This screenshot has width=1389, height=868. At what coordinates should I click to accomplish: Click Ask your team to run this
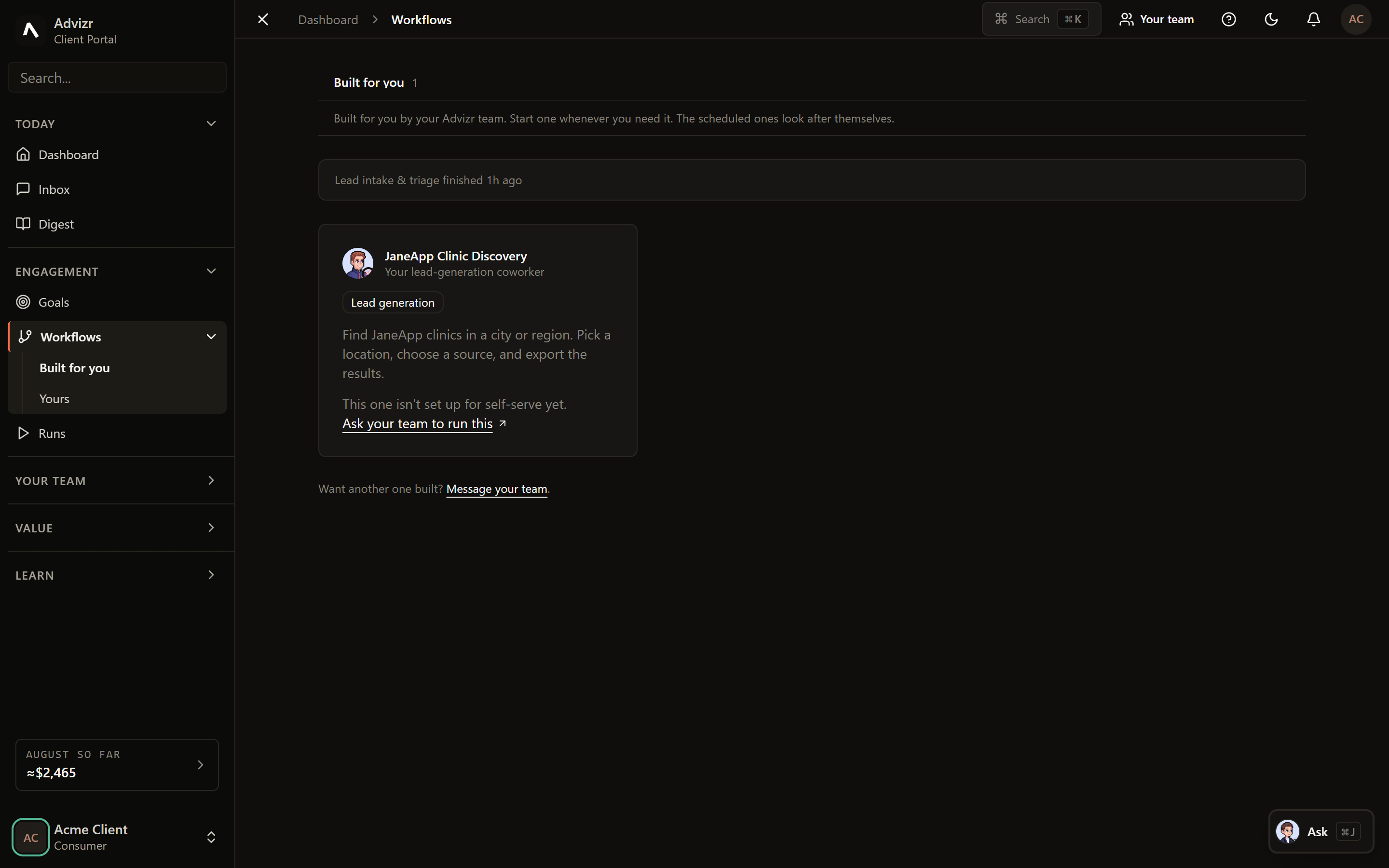(x=417, y=424)
